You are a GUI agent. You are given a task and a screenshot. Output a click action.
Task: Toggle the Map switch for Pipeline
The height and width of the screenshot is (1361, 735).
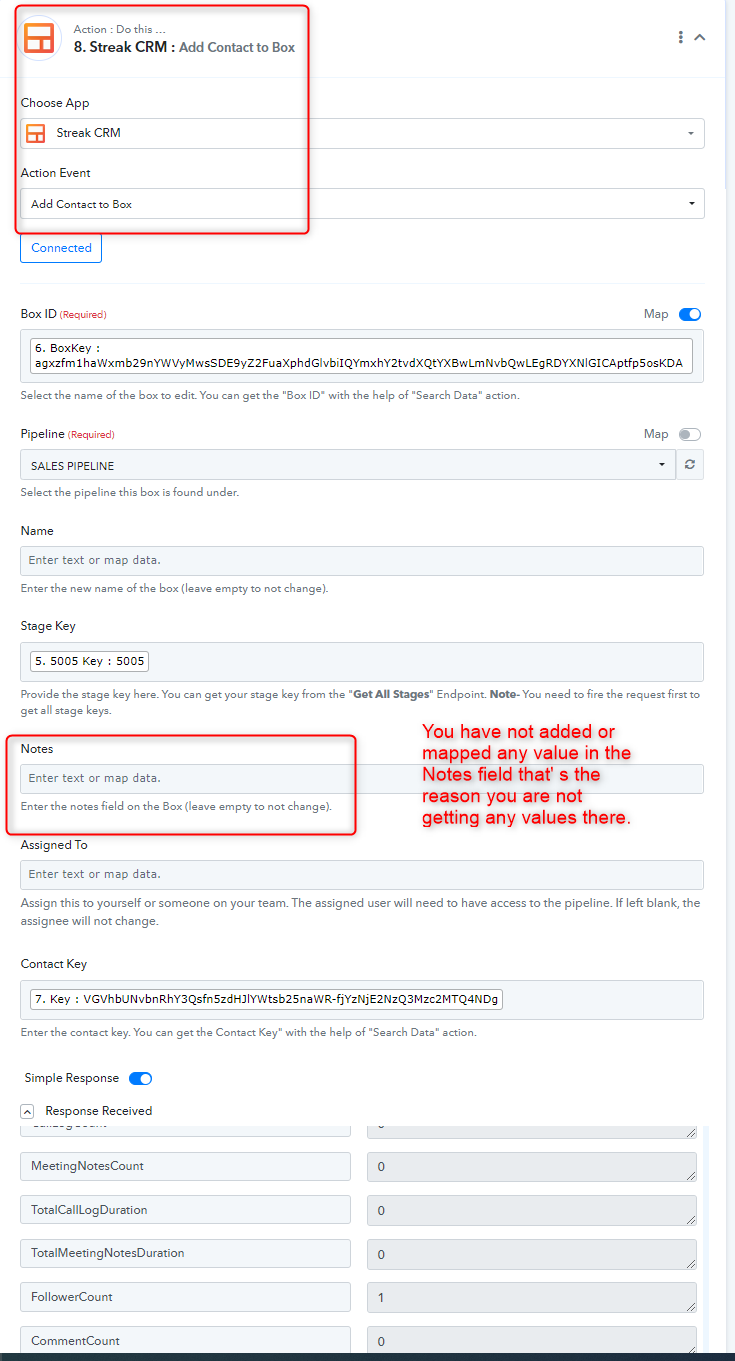(690, 434)
